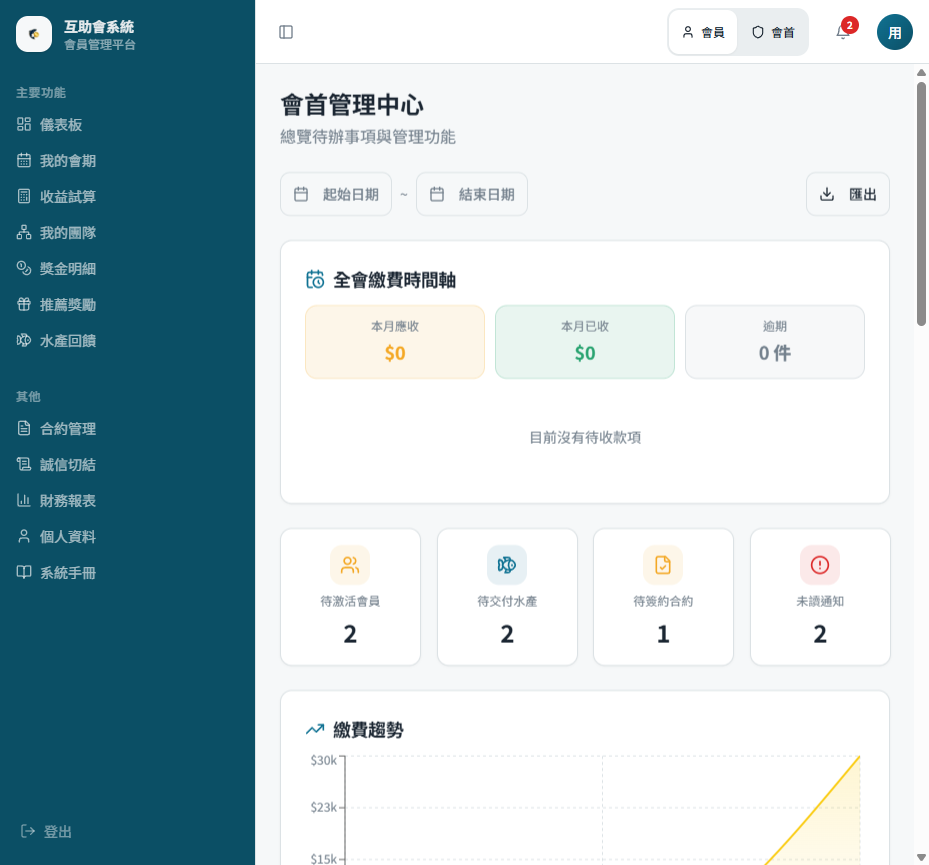This screenshot has width=929, height=865.
Task: Click the coins icon for 獎金明細
Action: pos(24,268)
